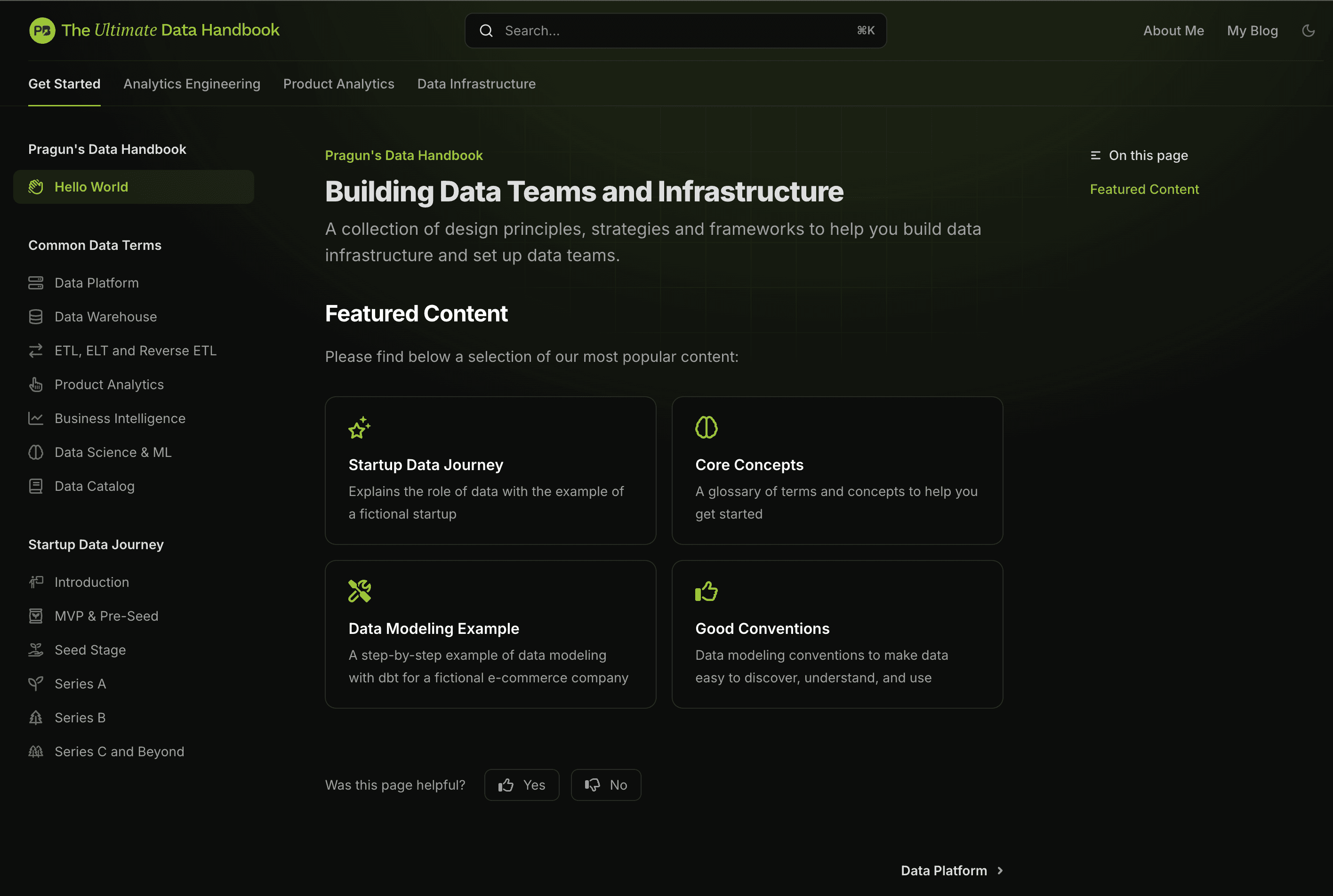Focus the Search input field
The image size is (1333, 896).
point(675,31)
